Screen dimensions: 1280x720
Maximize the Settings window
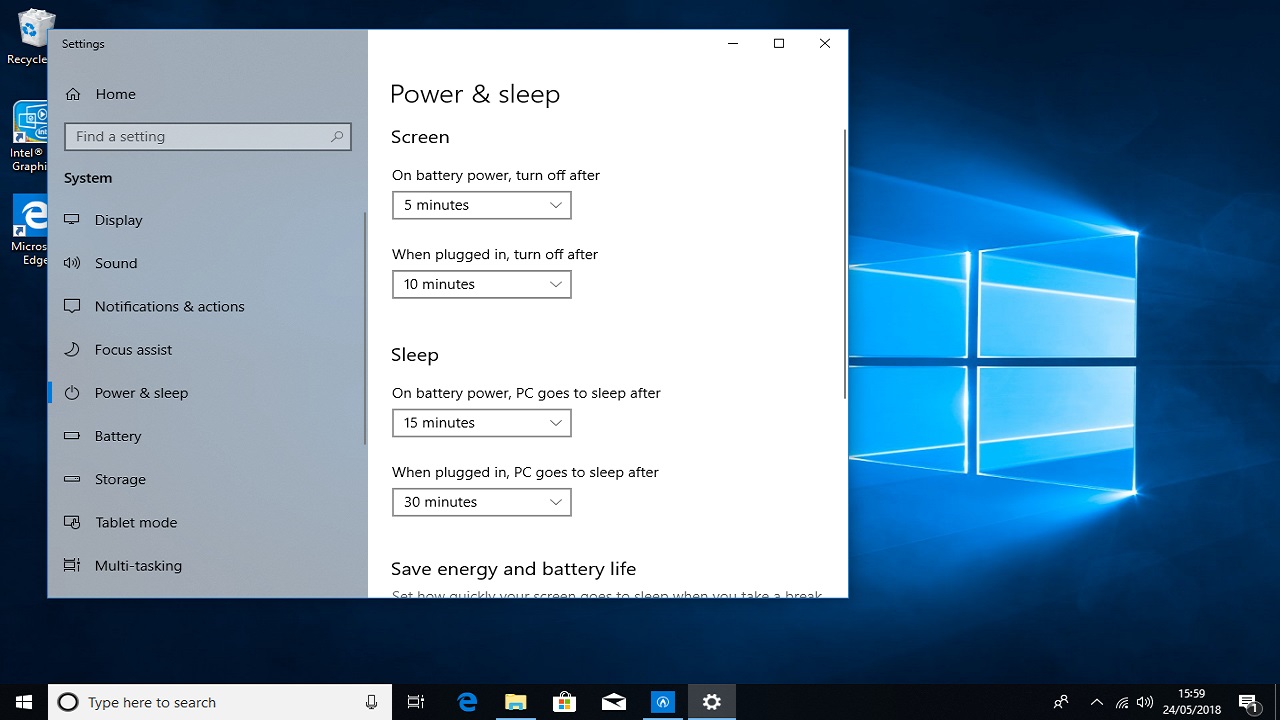coord(779,44)
